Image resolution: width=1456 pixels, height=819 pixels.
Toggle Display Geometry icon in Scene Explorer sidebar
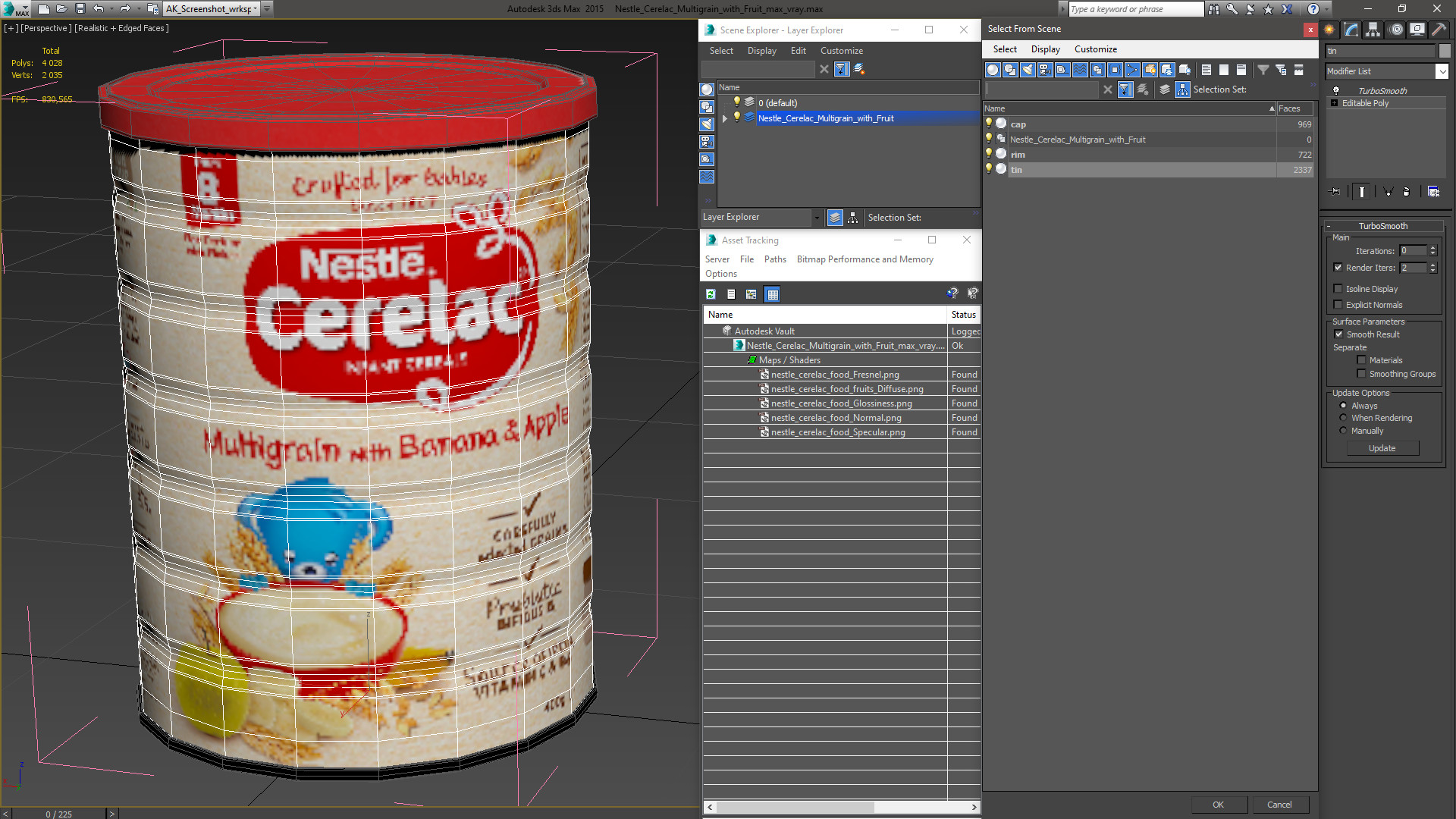(x=707, y=89)
